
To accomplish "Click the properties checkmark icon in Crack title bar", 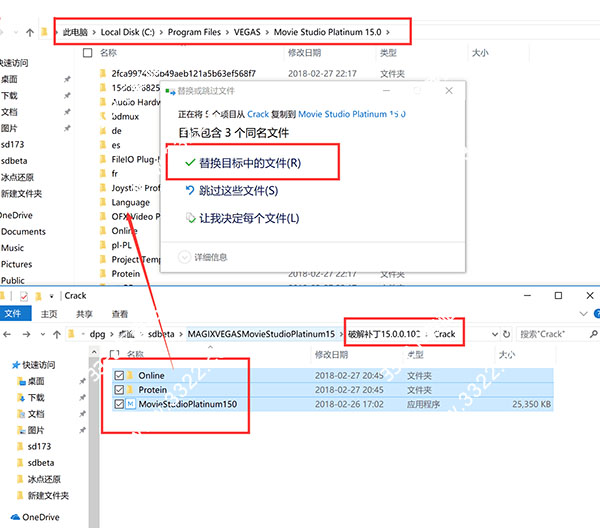I will pyautogui.click(x=24, y=296).
